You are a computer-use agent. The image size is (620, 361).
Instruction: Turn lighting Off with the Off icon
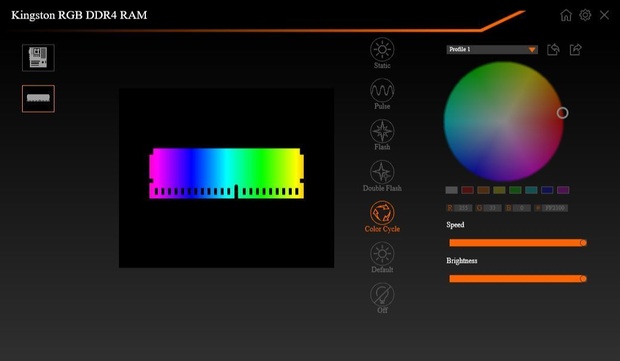(382, 294)
